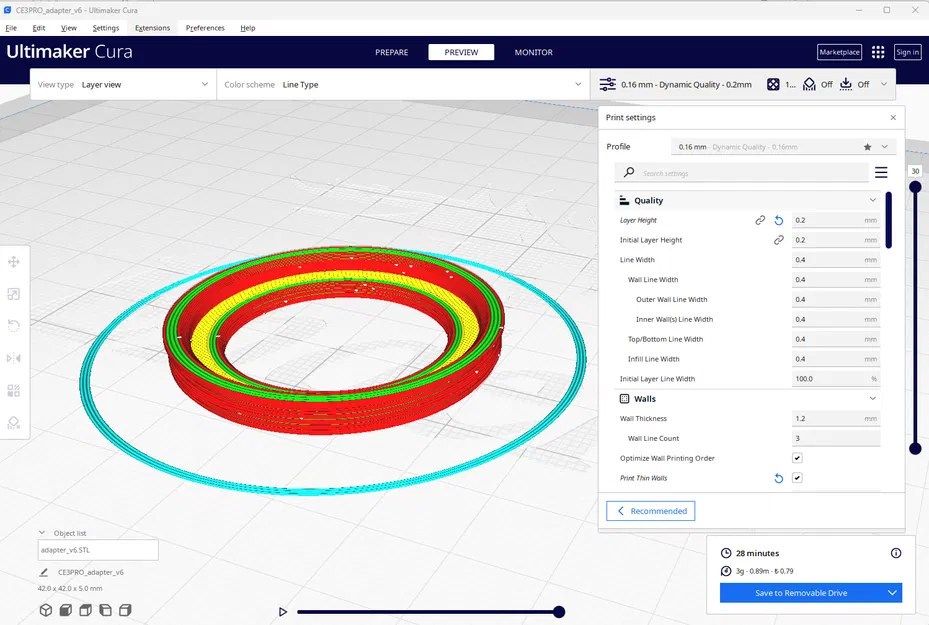Reset Print Thin Walls setting
The height and width of the screenshot is (625, 929).
[x=779, y=478]
